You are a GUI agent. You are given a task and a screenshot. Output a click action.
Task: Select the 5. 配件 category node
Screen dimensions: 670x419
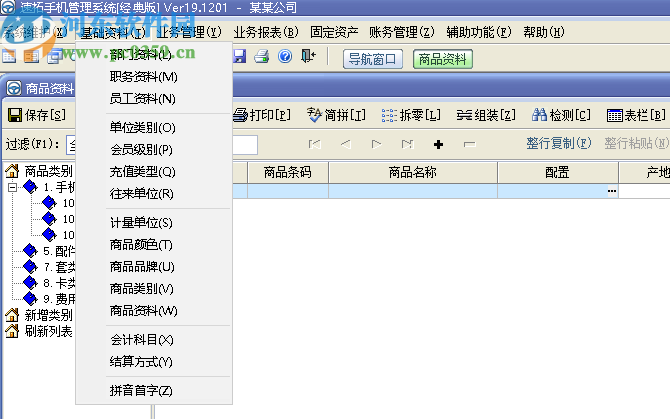pos(50,251)
